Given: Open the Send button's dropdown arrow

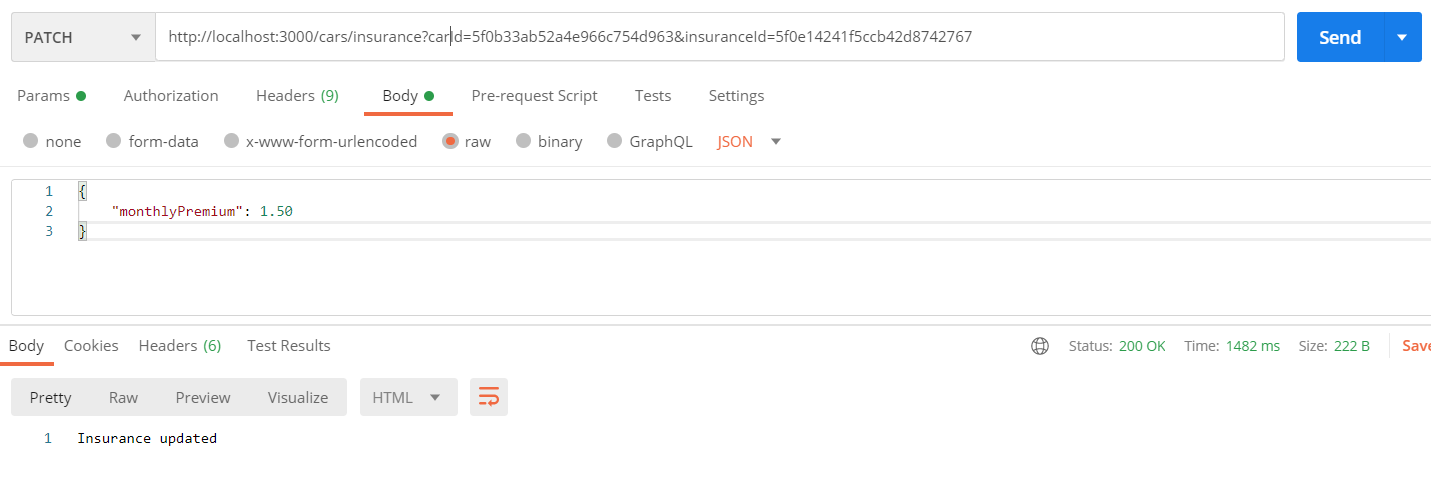Looking at the screenshot, I should (1402, 37).
